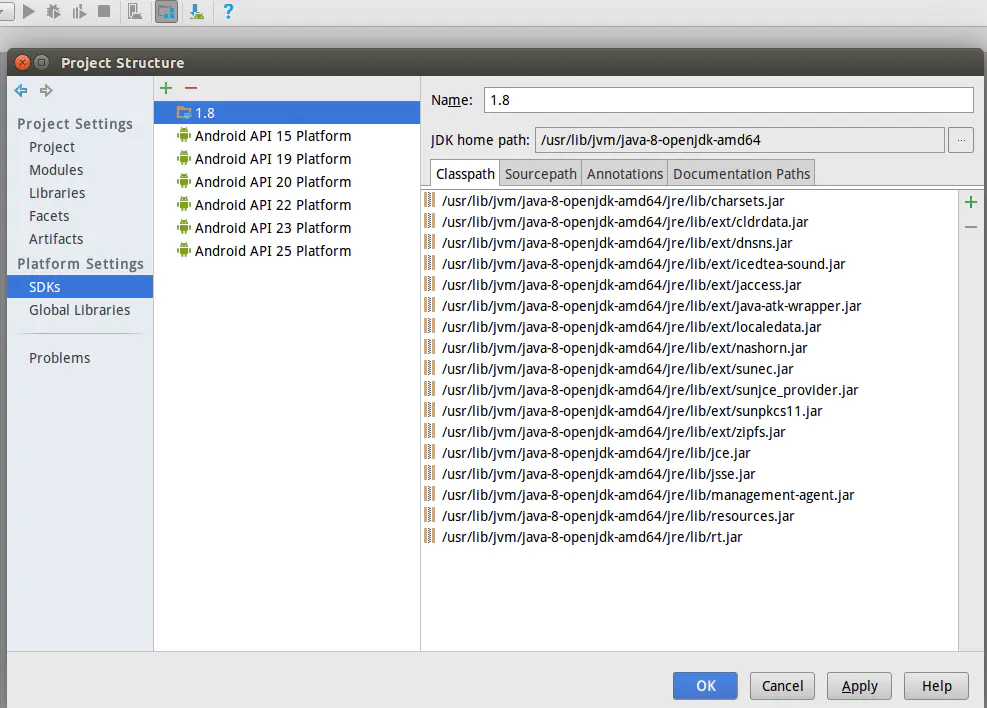Screen dimensions: 987x708
Task: Switch to the Classpath tab
Action: click(465, 174)
